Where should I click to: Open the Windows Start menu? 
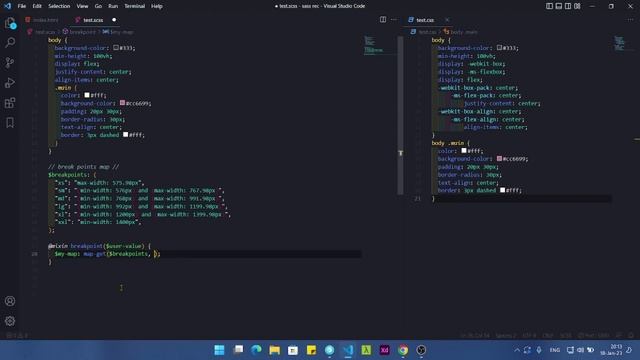point(219,350)
